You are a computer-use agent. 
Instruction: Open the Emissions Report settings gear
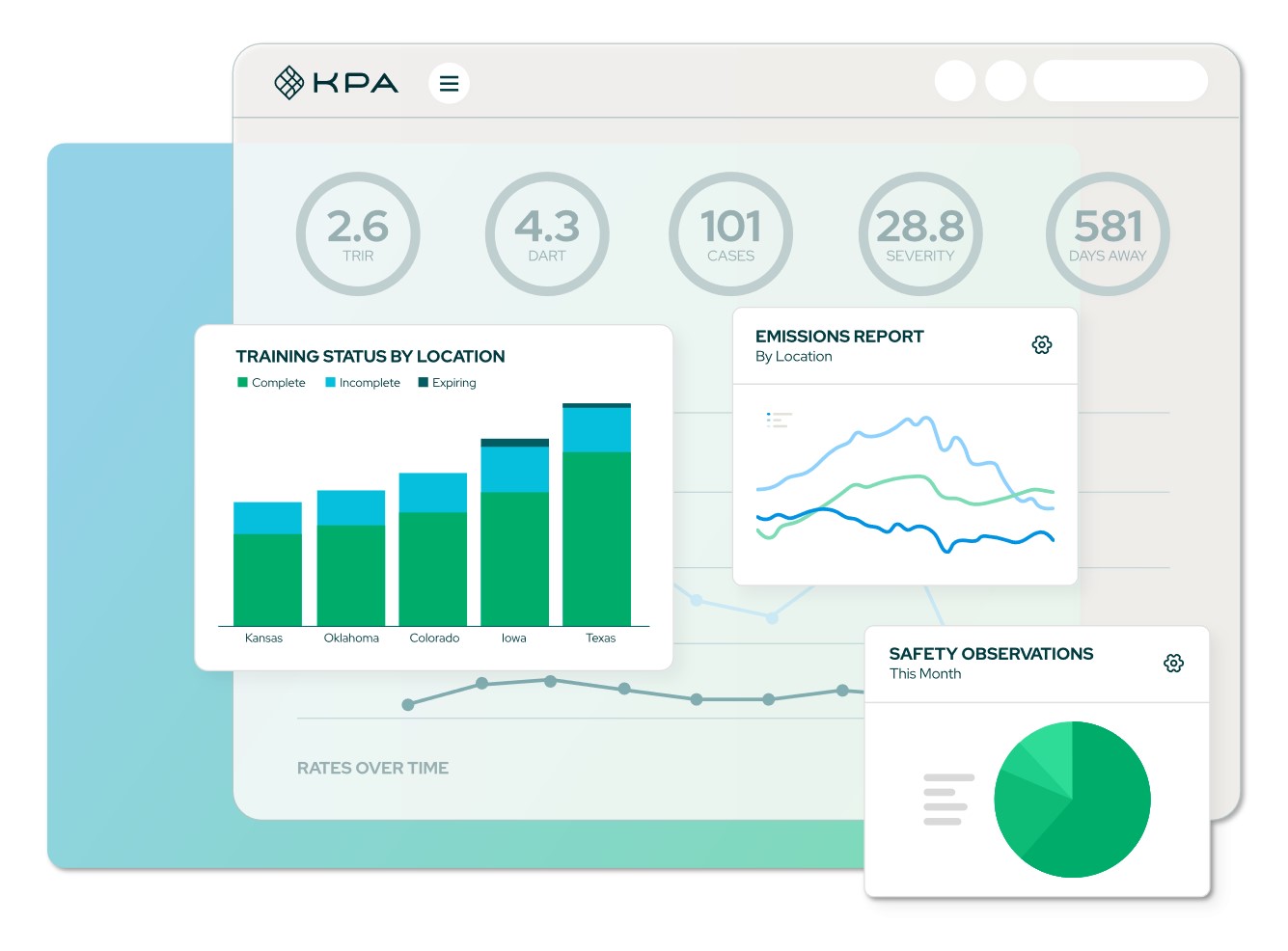(1042, 344)
